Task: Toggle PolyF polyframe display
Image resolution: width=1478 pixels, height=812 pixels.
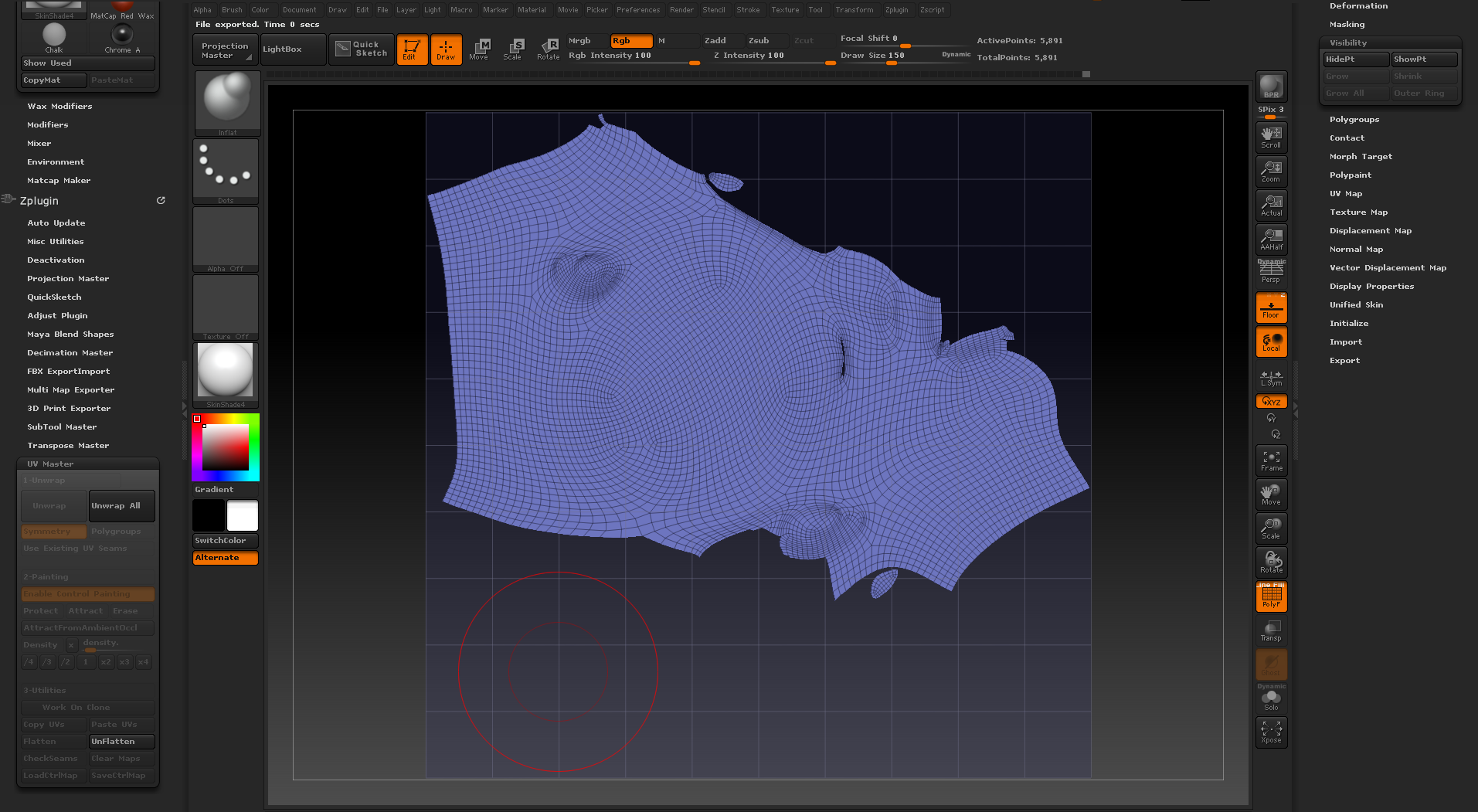Action: coord(1271,596)
